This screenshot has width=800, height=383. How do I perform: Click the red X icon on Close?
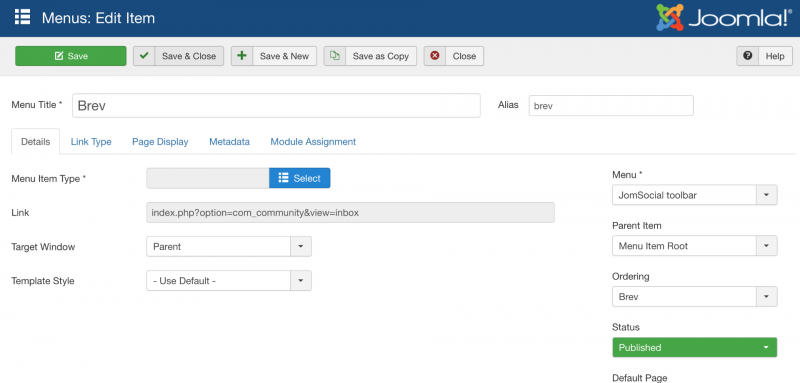[x=435, y=56]
